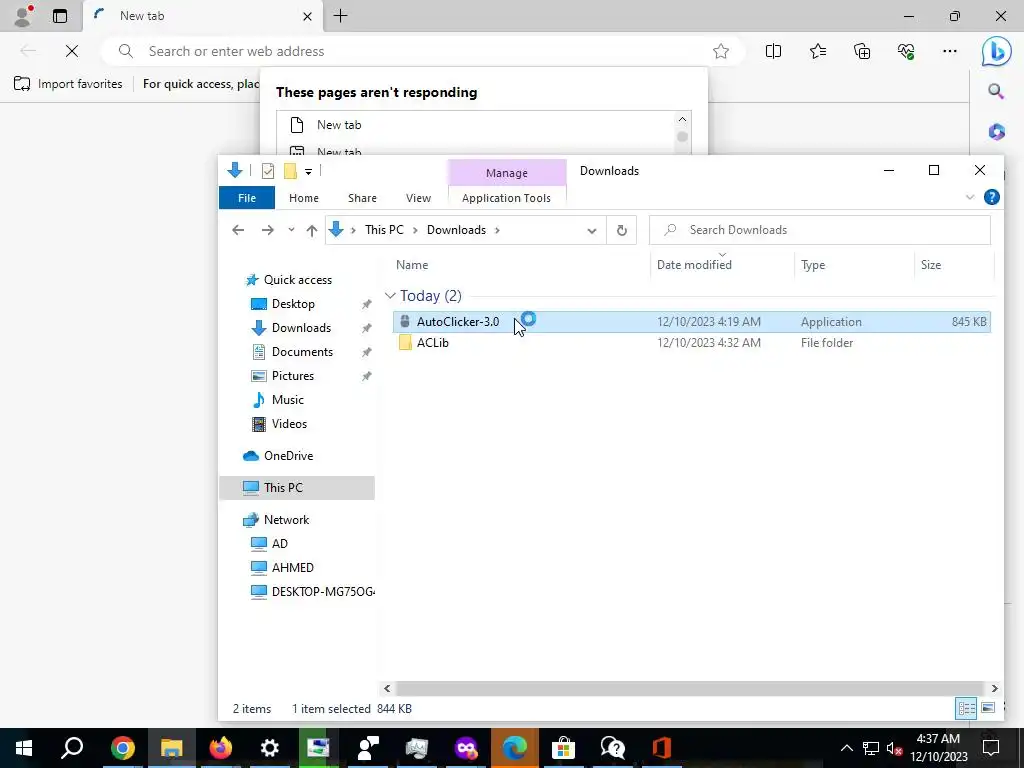Screen dimensions: 1024x768
Task: Open the File menu in Explorer
Action: coord(247,198)
